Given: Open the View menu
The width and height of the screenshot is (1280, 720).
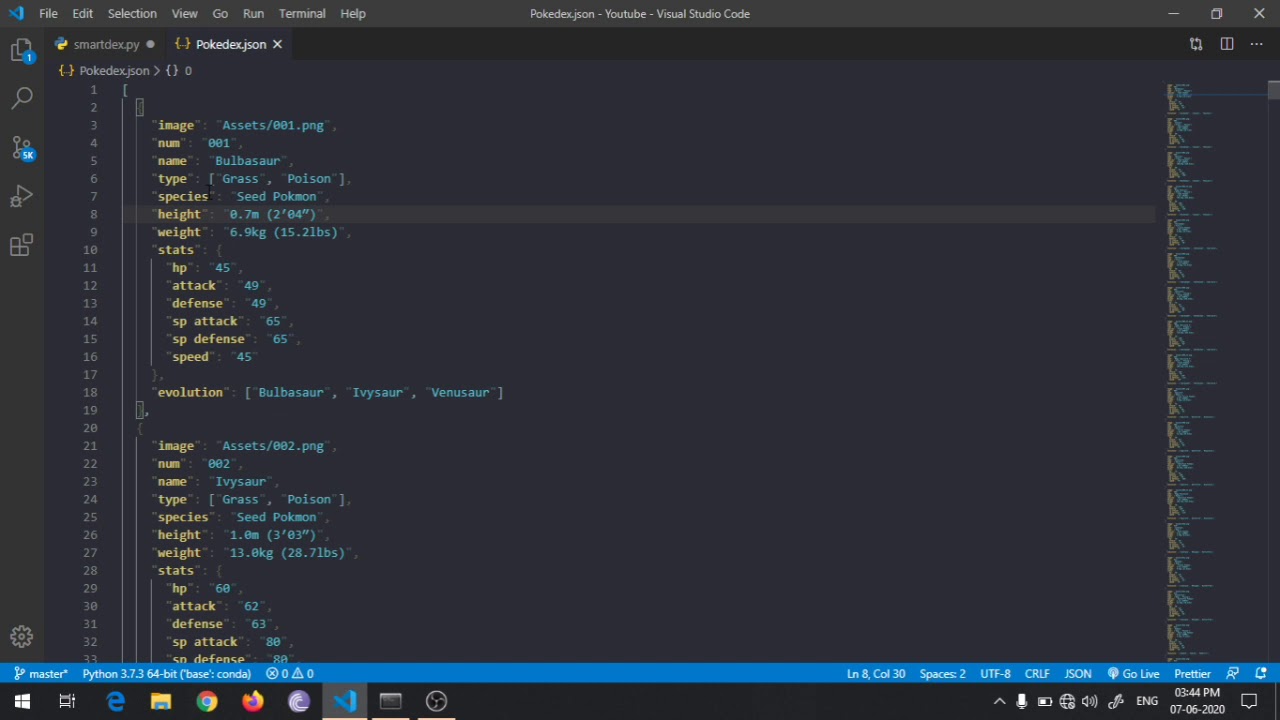Looking at the screenshot, I should pyautogui.click(x=184, y=13).
